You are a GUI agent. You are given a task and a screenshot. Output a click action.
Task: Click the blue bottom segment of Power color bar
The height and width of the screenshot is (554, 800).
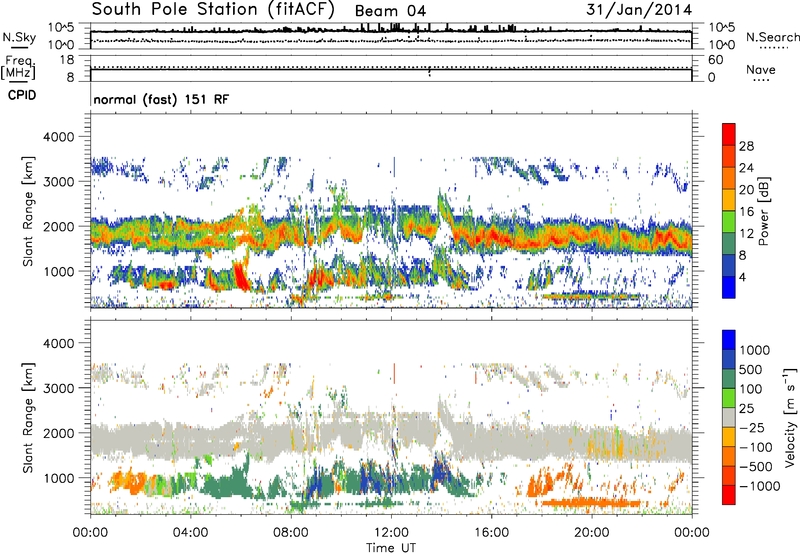click(x=729, y=287)
